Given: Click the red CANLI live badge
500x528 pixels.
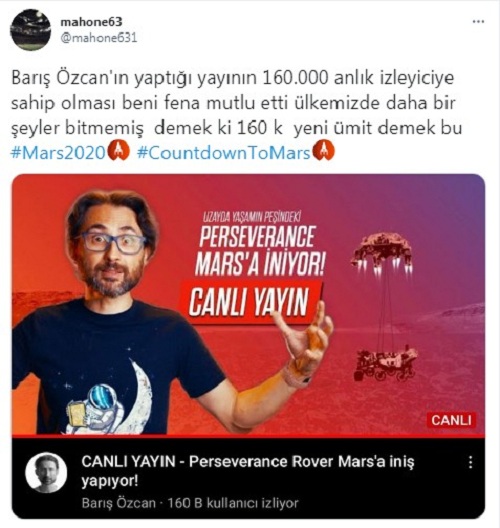Looking at the screenshot, I should pos(451,420).
